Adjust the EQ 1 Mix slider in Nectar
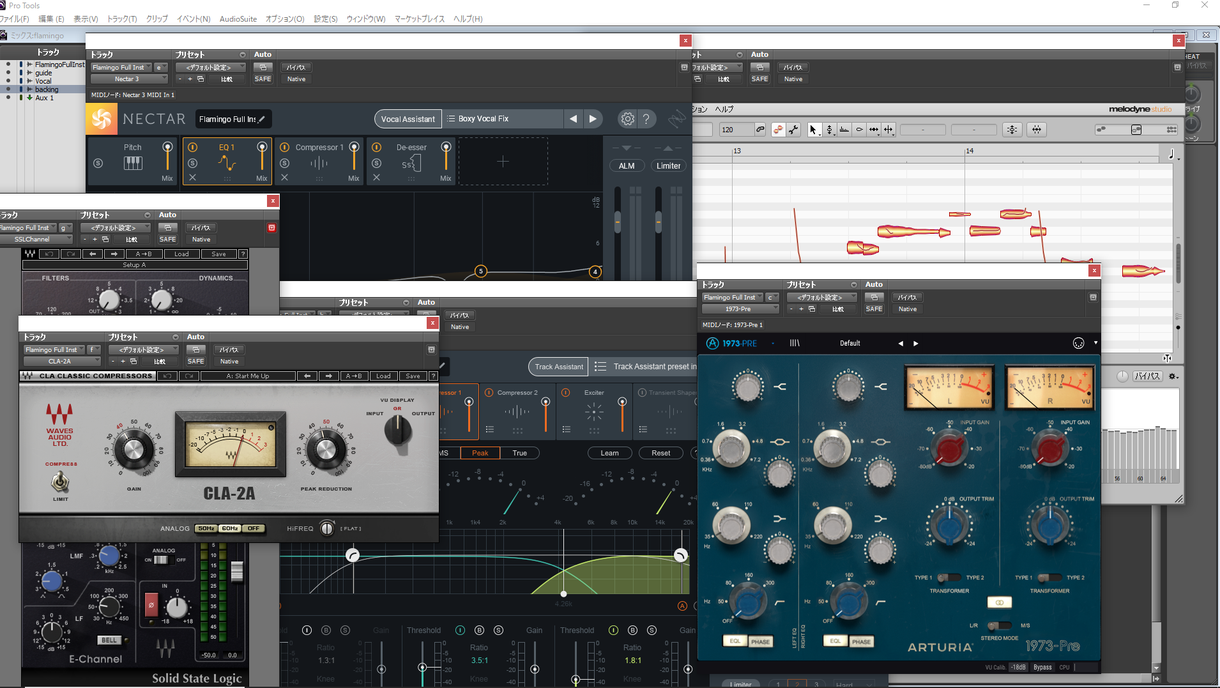The width and height of the screenshot is (1220, 688). pyautogui.click(x=262, y=157)
